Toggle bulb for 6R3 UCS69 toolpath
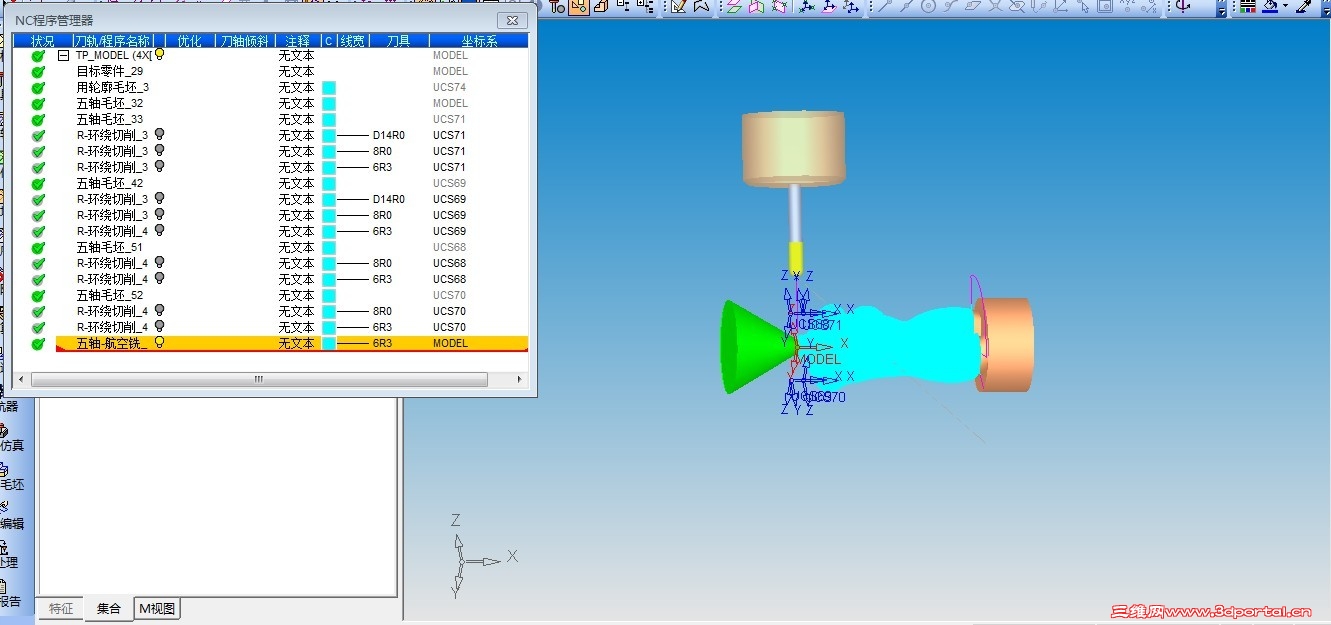 click(159, 230)
